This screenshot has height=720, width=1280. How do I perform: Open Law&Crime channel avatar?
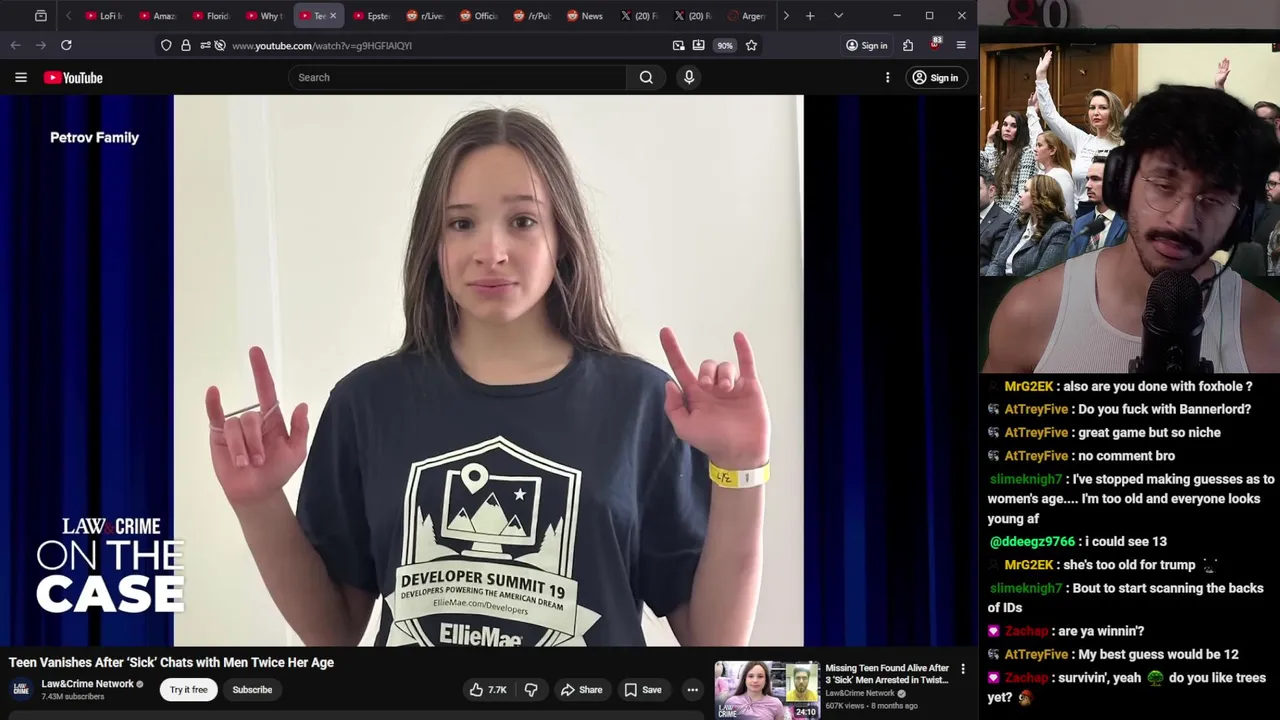[x=20, y=689]
